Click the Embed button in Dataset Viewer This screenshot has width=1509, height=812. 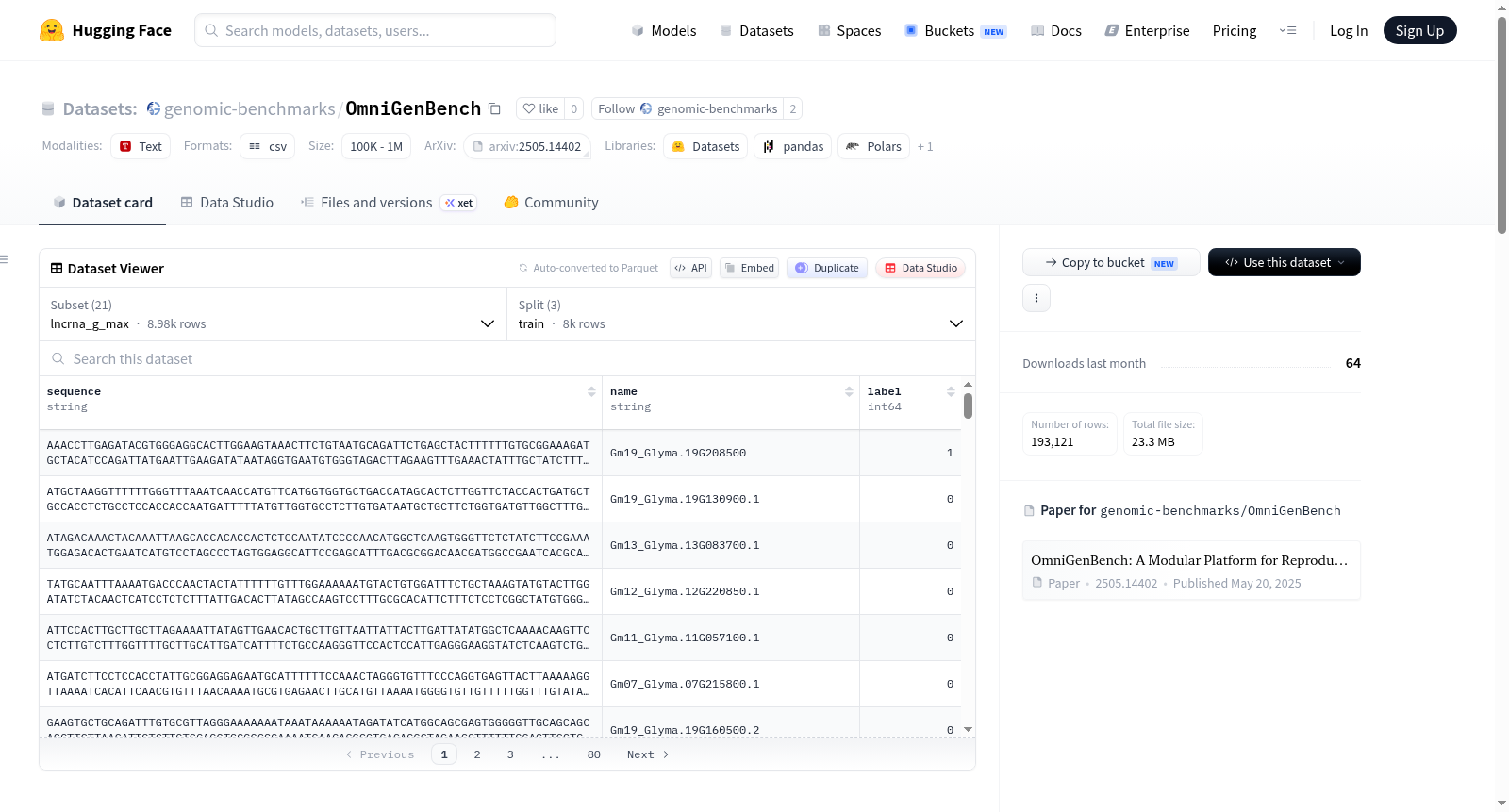pos(750,268)
